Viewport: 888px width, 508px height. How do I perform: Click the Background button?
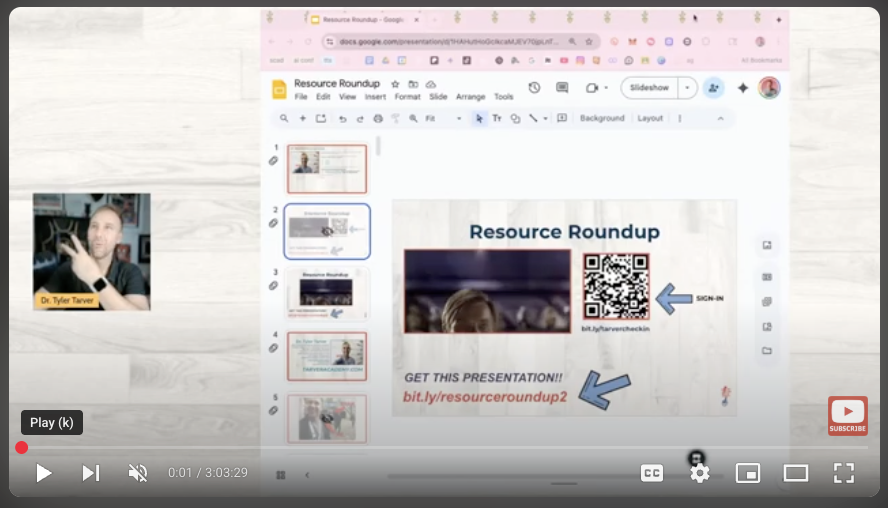click(602, 118)
